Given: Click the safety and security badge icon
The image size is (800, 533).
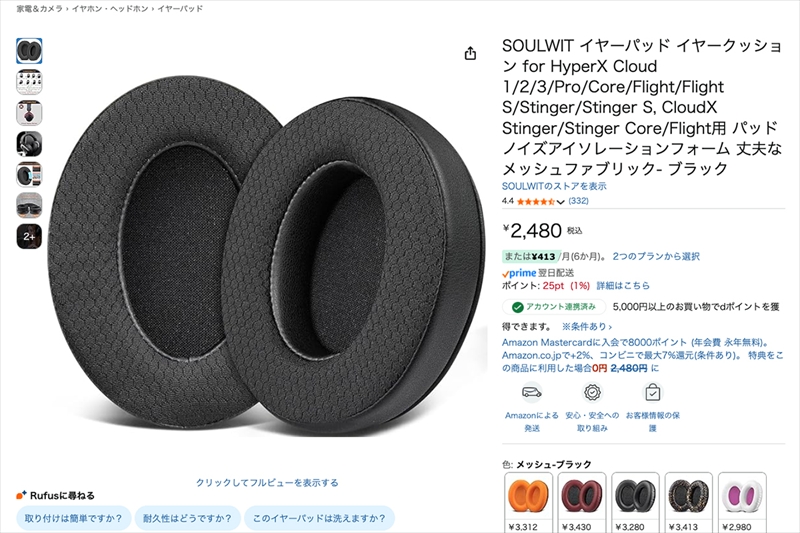Looking at the screenshot, I should pyautogui.click(x=592, y=392).
